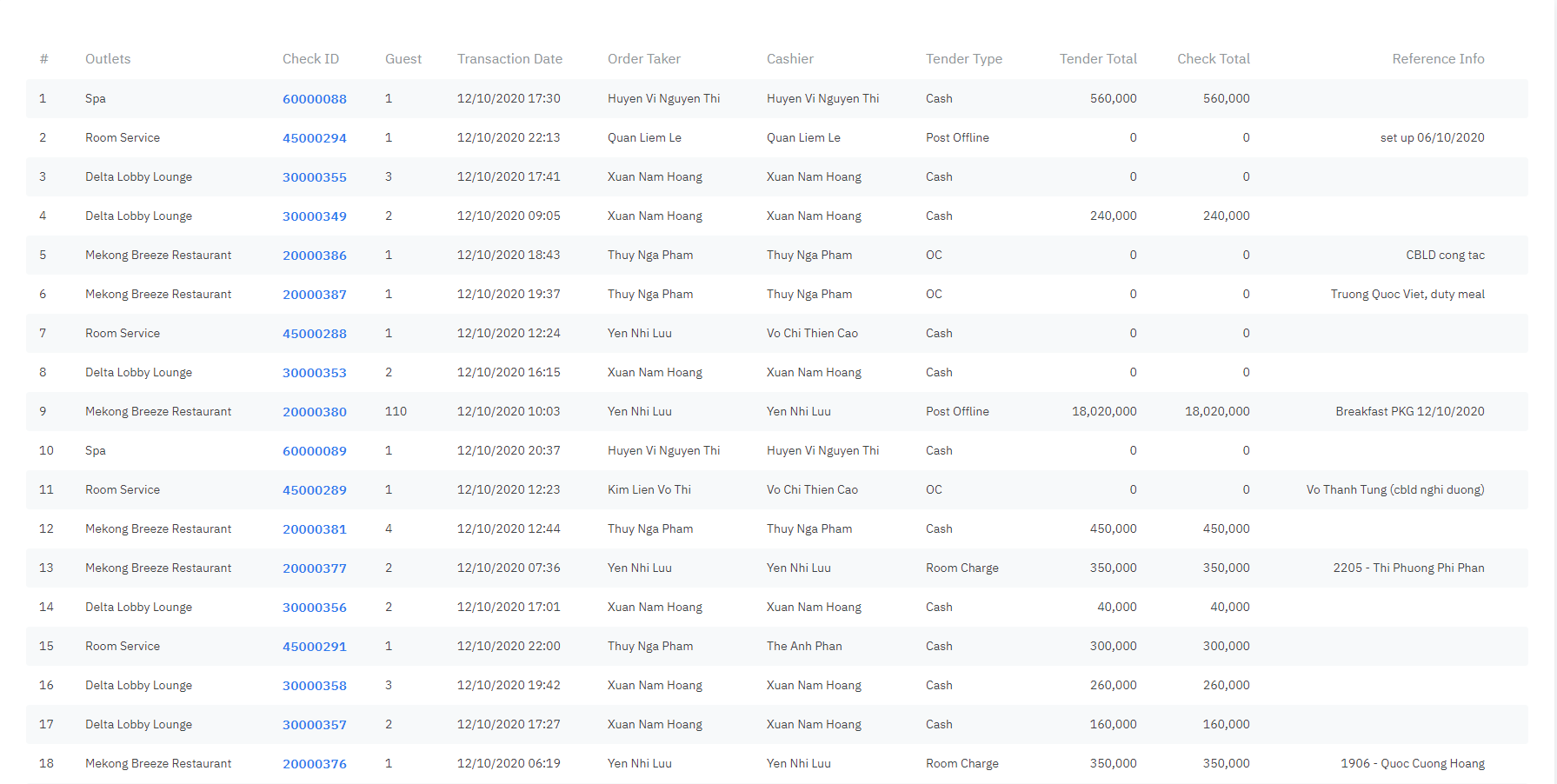
Task: Open check ID 60000088 link
Action: [314, 99]
